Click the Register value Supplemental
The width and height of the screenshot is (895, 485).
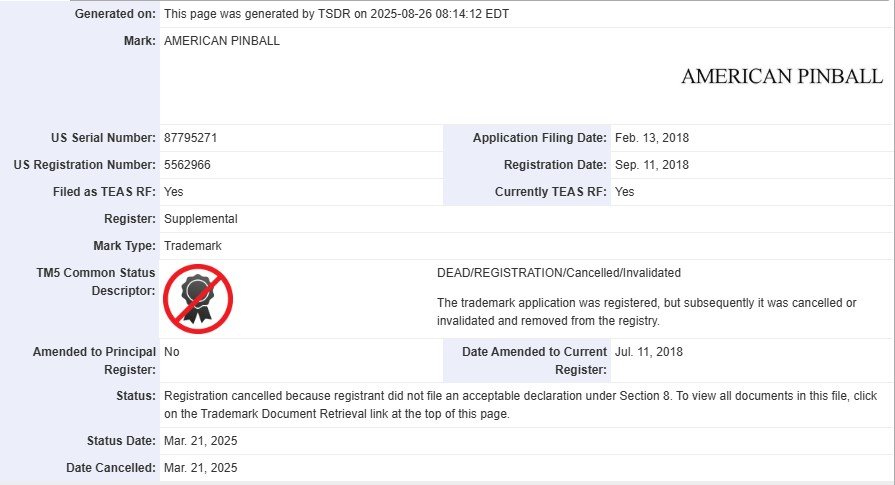201,219
